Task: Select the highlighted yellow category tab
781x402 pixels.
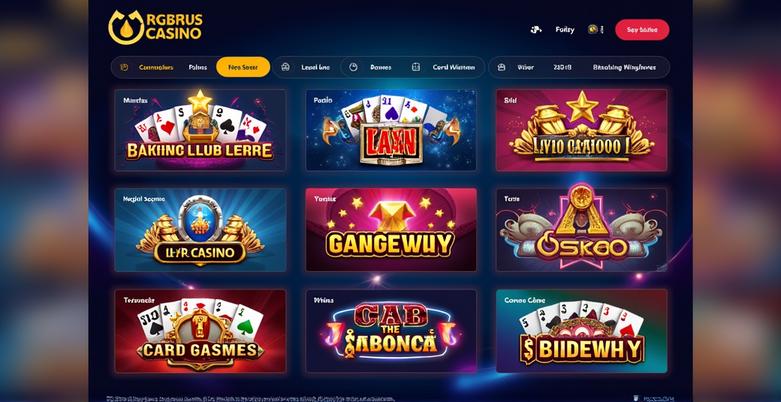Action: coord(243,67)
